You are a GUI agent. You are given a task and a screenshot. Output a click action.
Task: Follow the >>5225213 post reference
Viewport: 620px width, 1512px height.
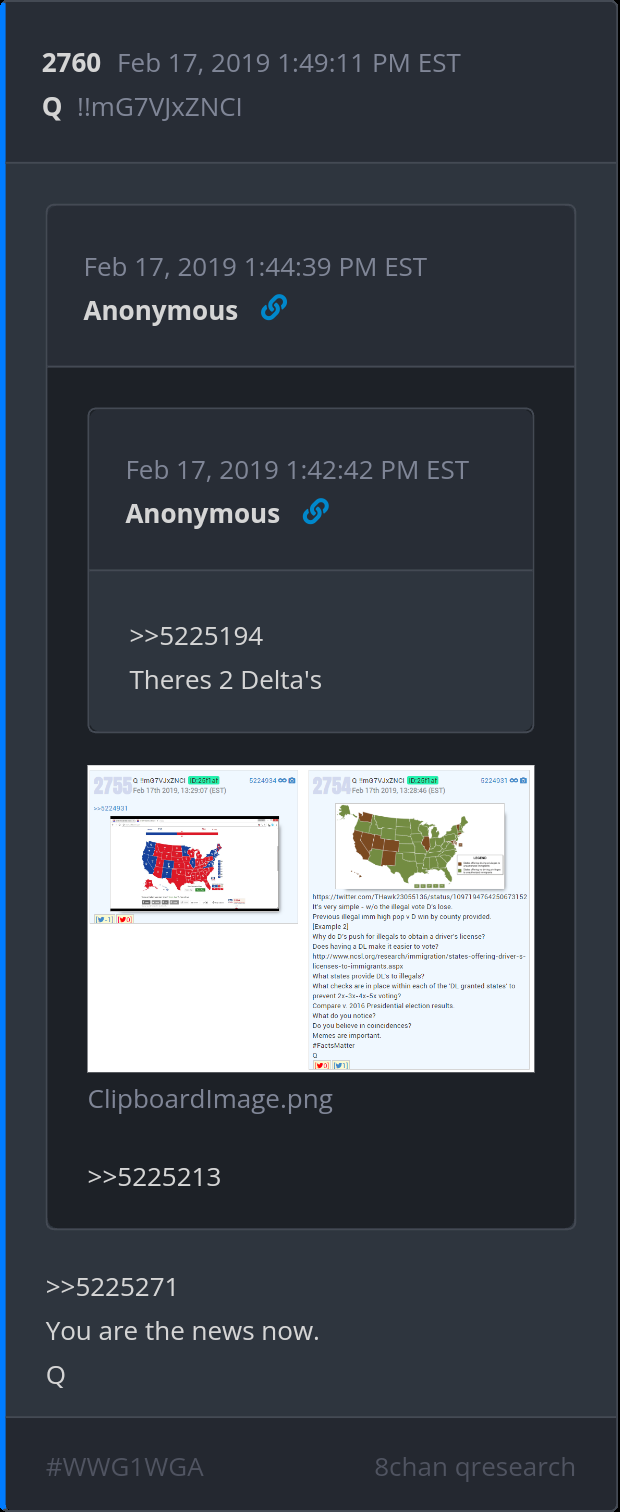coord(154,1177)
